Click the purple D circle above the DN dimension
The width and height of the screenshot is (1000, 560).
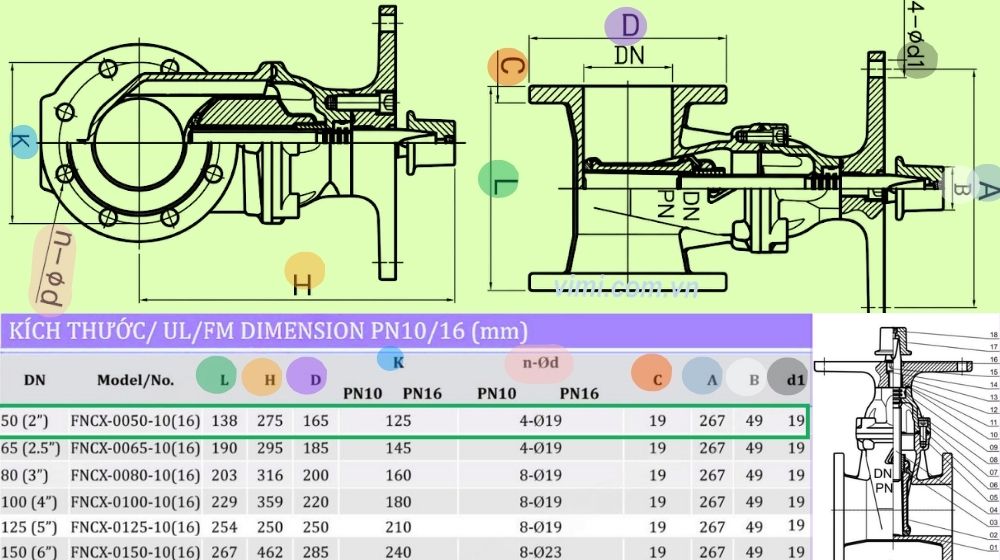(x=626, y=27)
